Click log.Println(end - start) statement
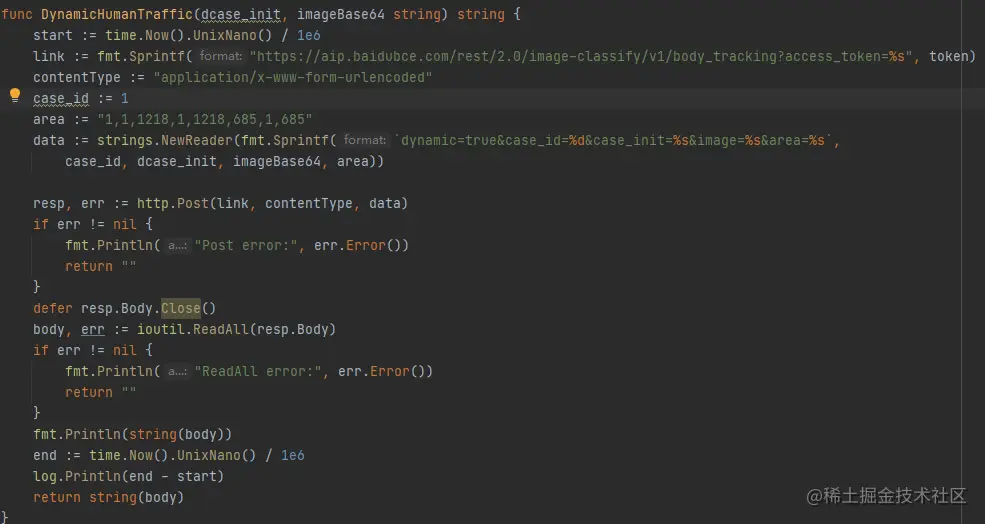This screenshot has width=985, height=524. tap(129, 476)
